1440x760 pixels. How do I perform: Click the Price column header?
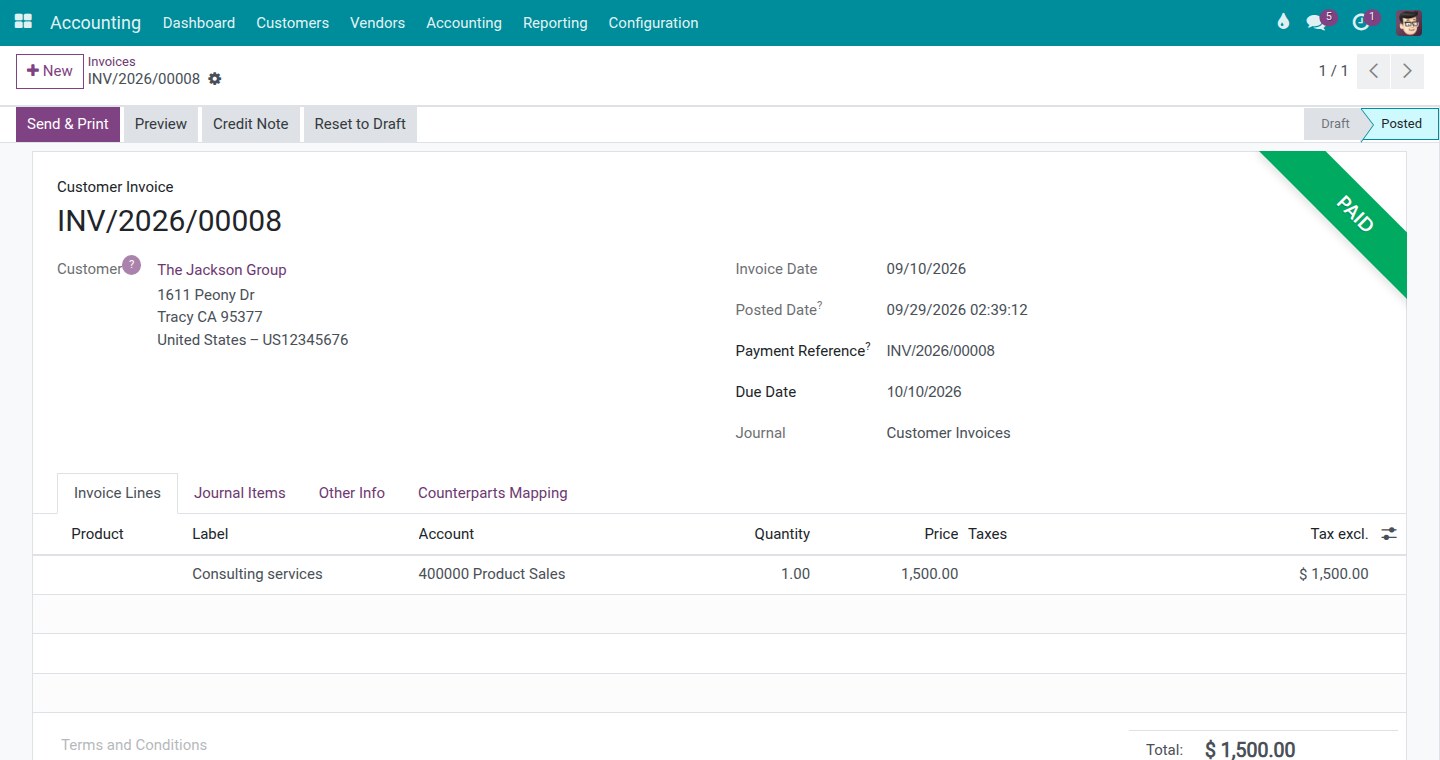[x=941, y=534]
